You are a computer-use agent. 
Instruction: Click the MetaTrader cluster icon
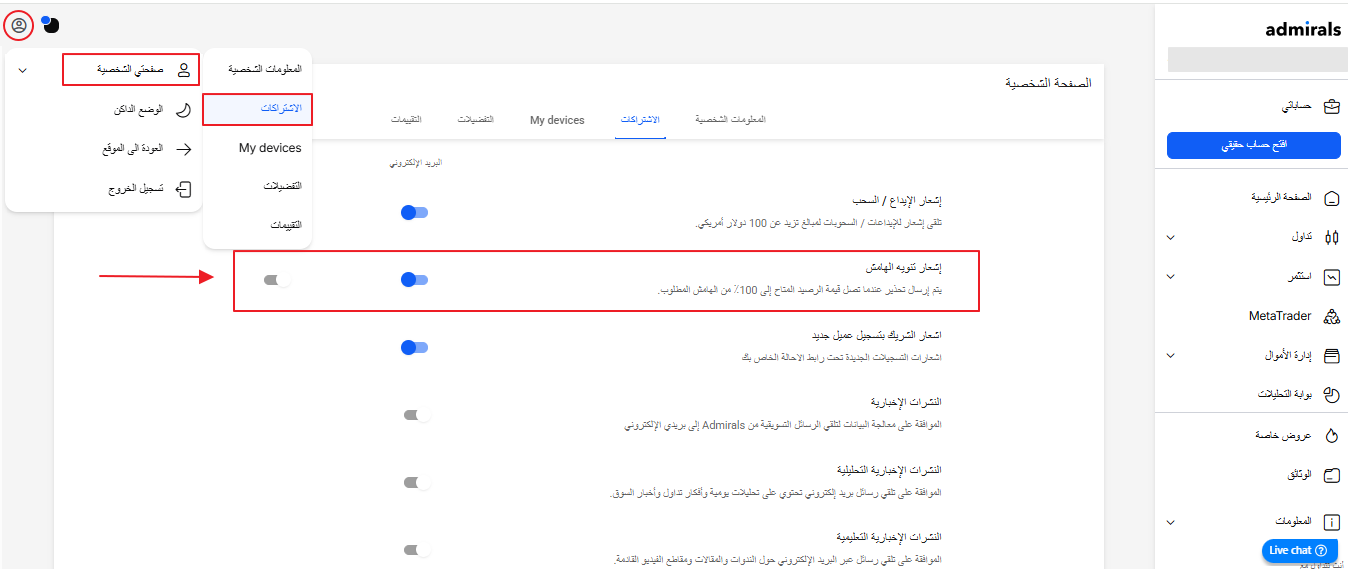(x=1331, y=316)
